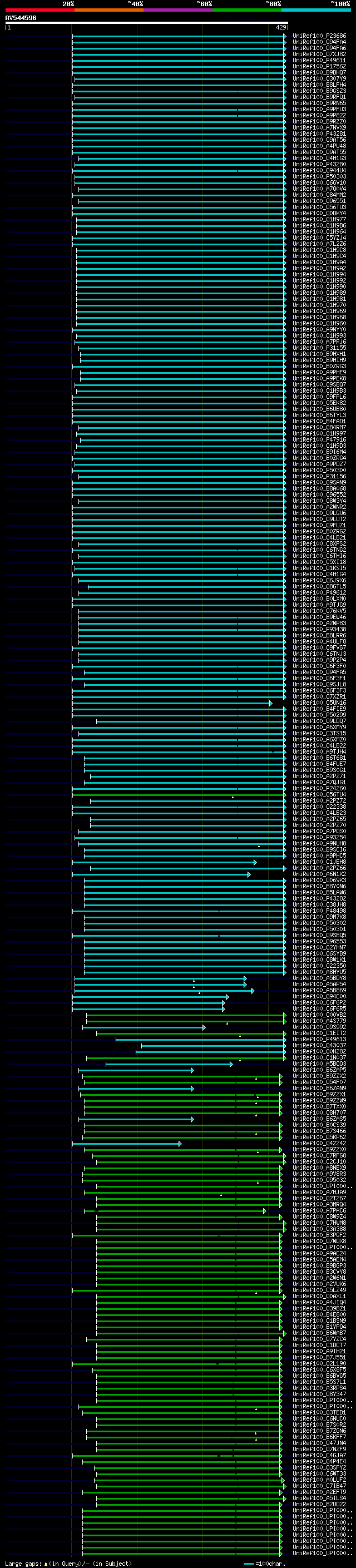The image size is (356, 1568).
Task: Click hit label UniRef100_Q56TU4
Action: pos(319,795)
